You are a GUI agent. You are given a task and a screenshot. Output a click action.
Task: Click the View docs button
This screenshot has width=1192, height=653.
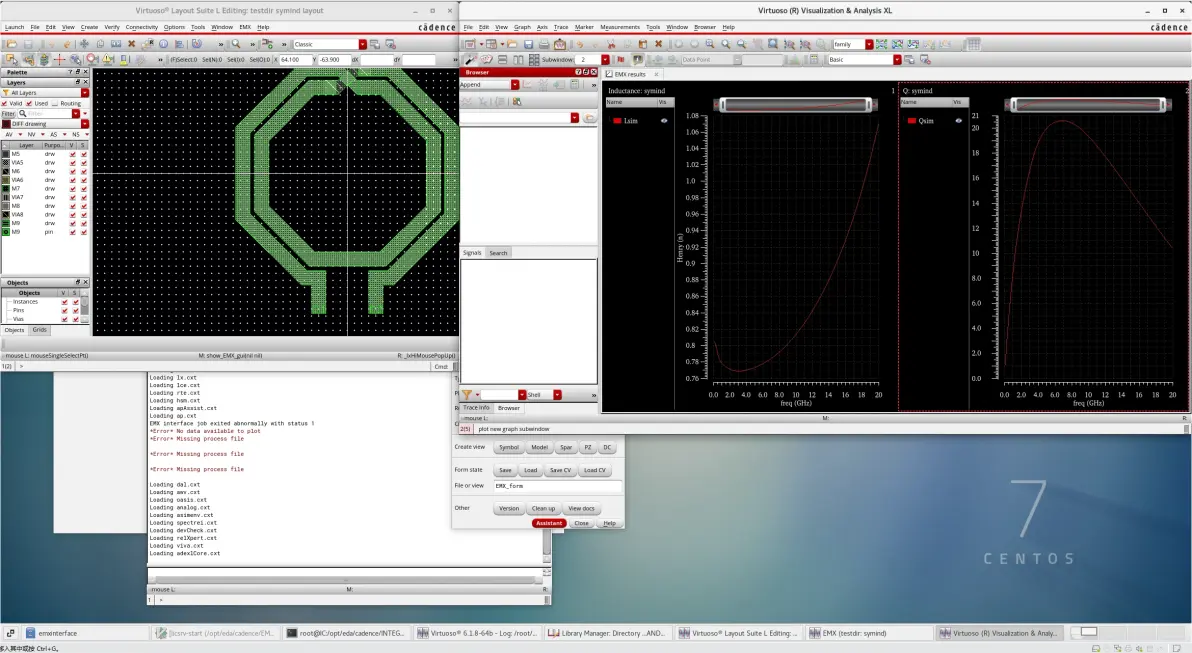point(582,509)
